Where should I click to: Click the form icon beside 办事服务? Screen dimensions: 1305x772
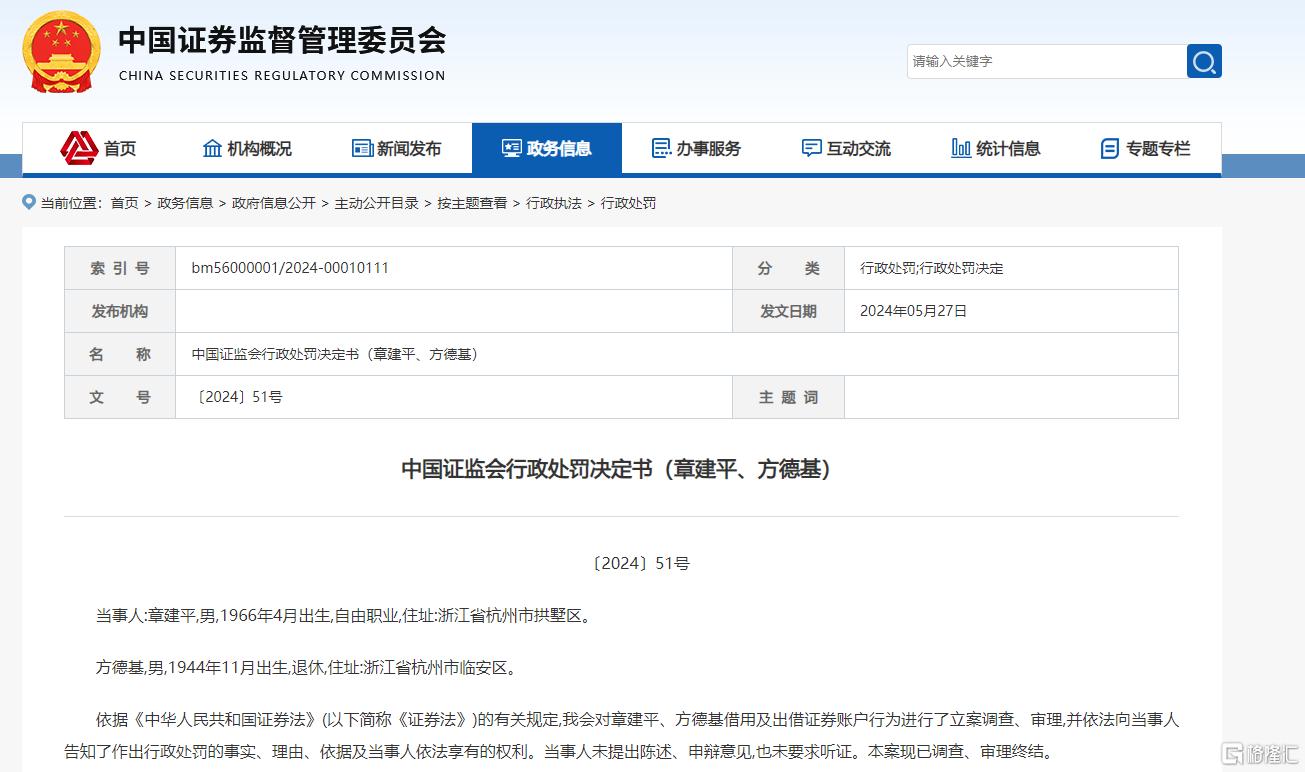(x=661, y=148)
